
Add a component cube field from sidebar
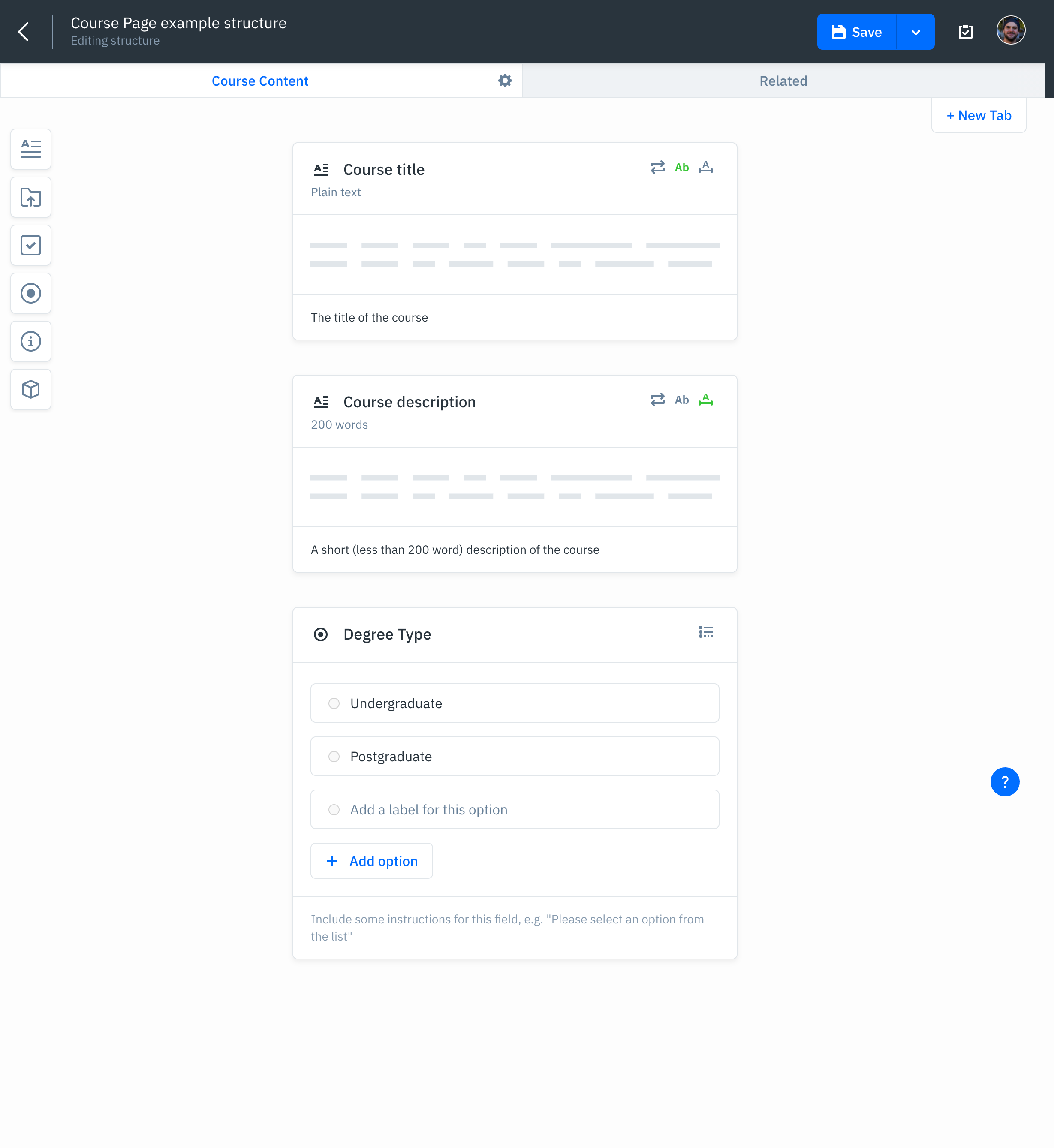point(31,389)
